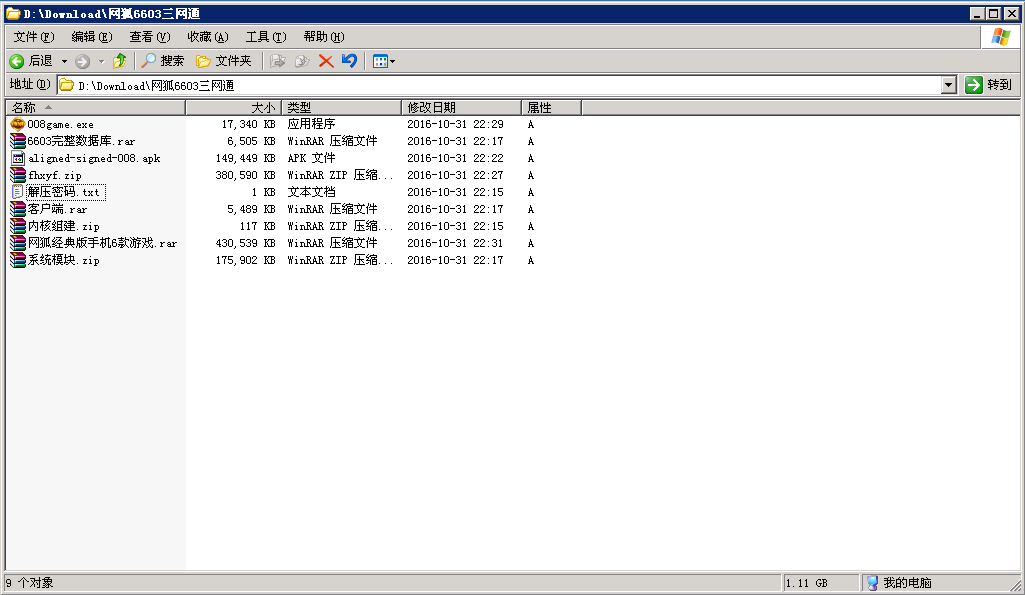Click inside the address path field

[500, 85]
